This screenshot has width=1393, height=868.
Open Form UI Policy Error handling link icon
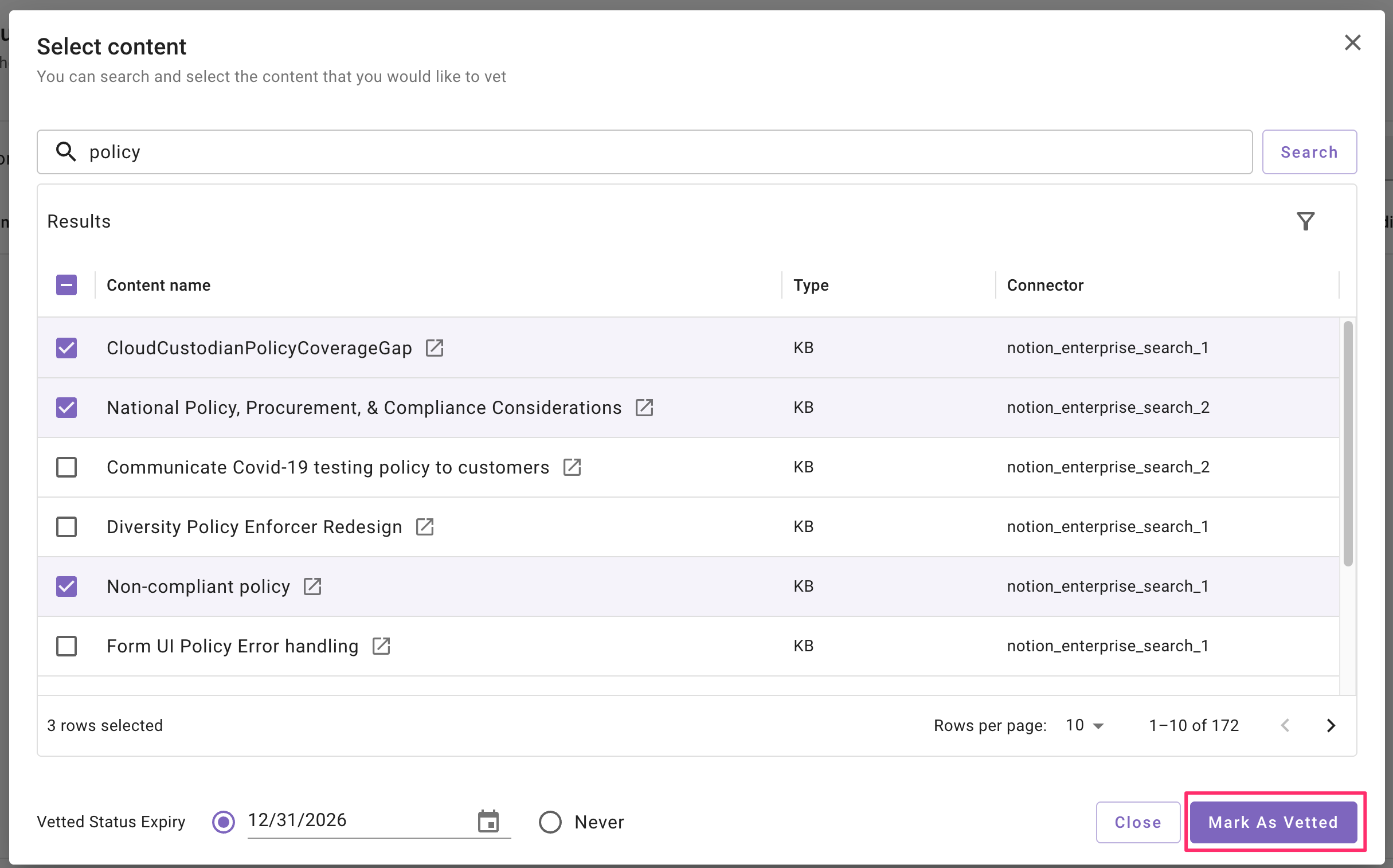[381, 646]
